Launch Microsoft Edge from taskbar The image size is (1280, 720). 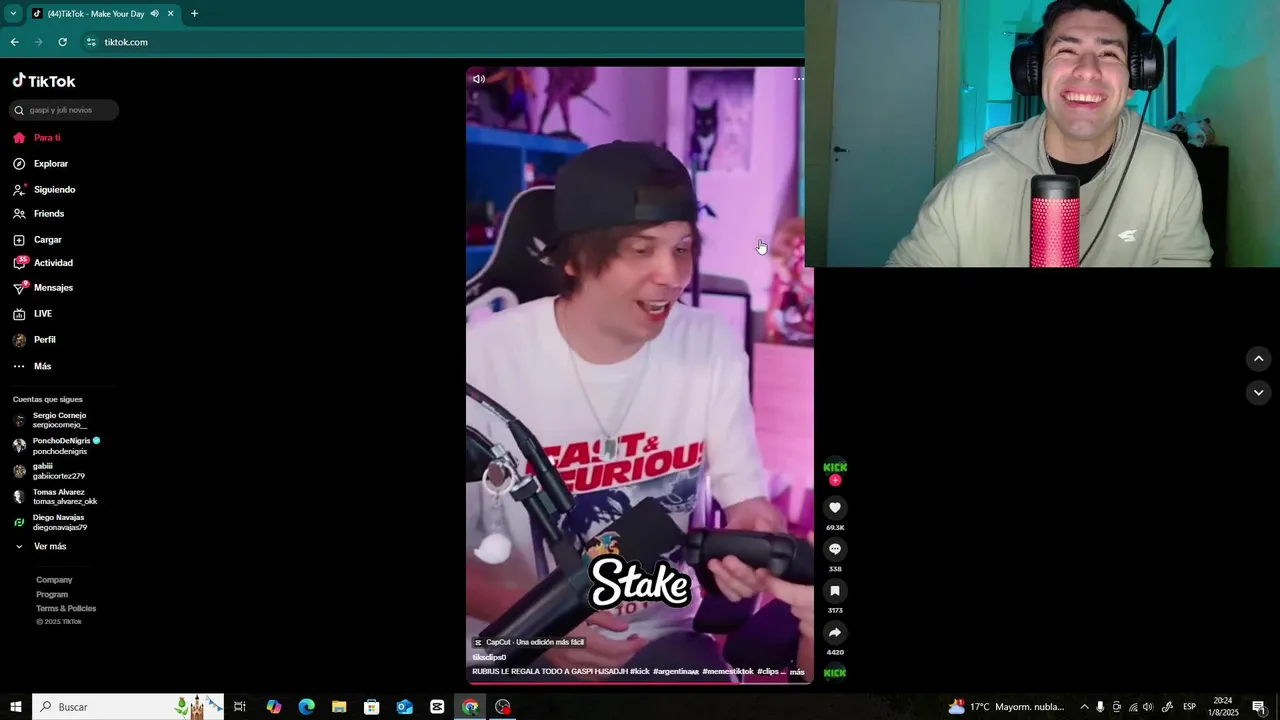[x=306, y=707]
